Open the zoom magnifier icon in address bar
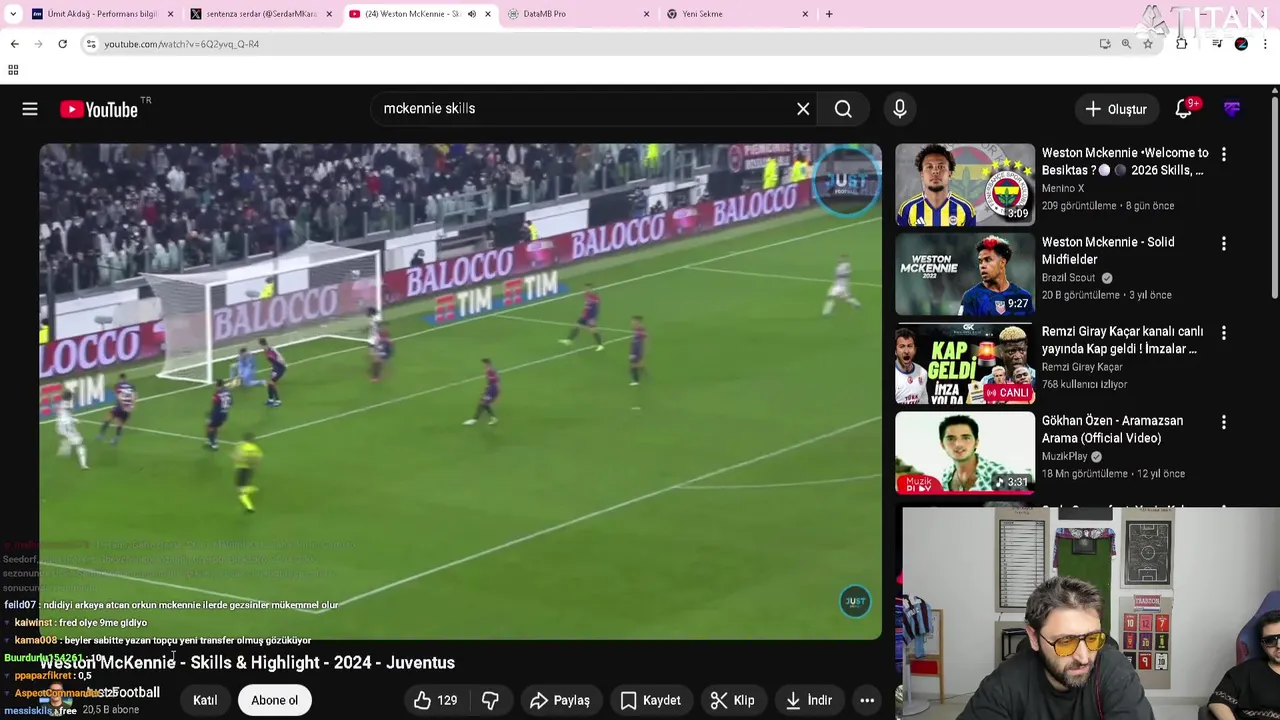This screenshot has height=720, width=1280. (x=1126, y=44)
